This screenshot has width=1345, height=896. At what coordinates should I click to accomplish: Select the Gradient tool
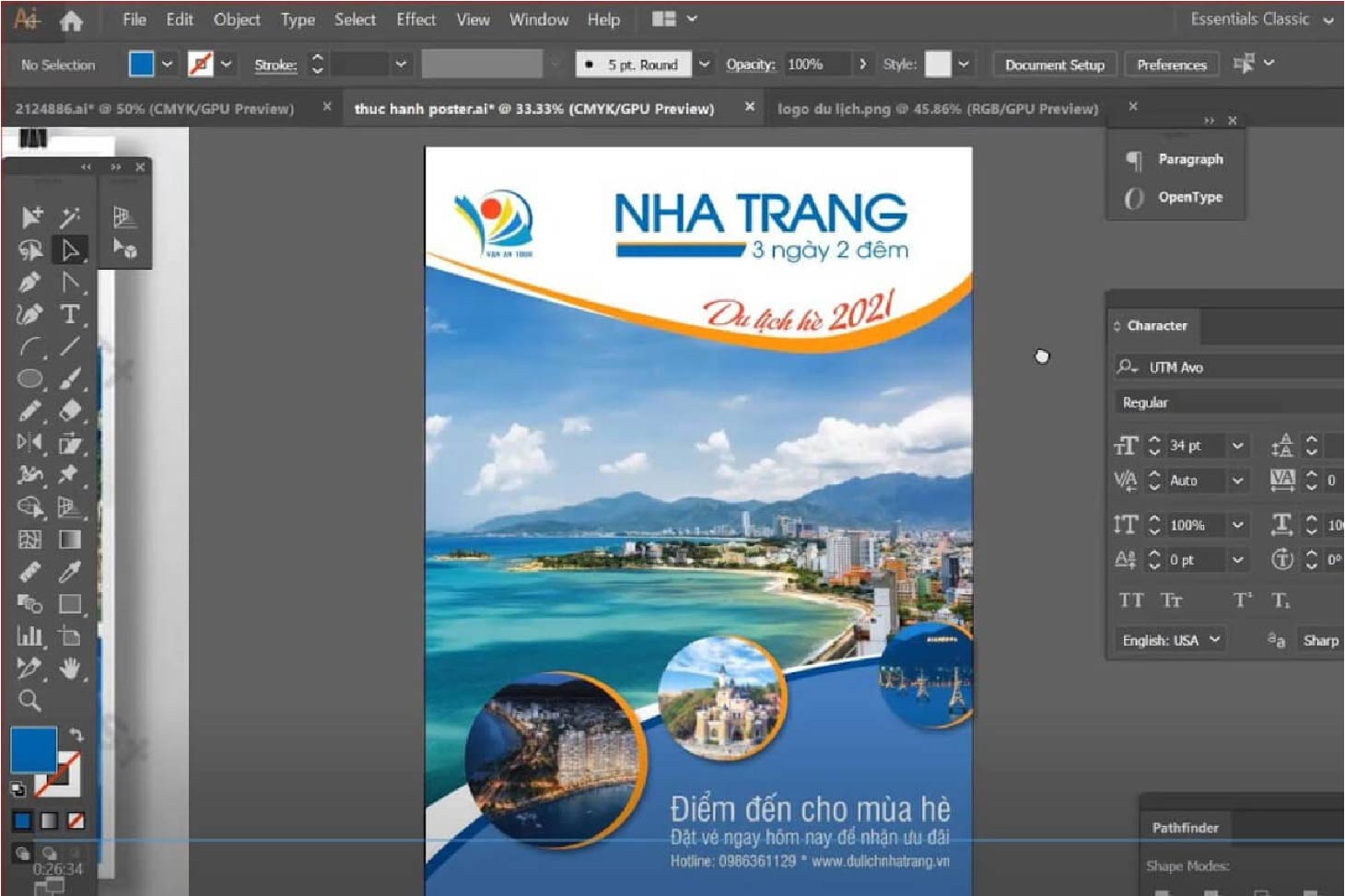click(70, 540)
